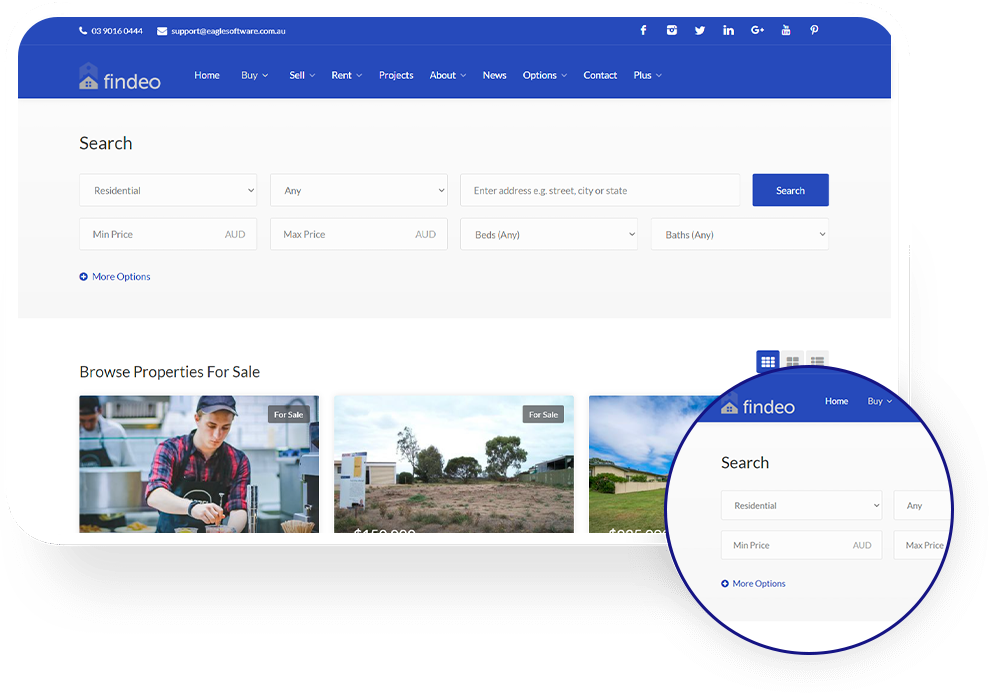
Task: Open the Contact menu item
Action: pyautogui.click(x=600, y=75)
